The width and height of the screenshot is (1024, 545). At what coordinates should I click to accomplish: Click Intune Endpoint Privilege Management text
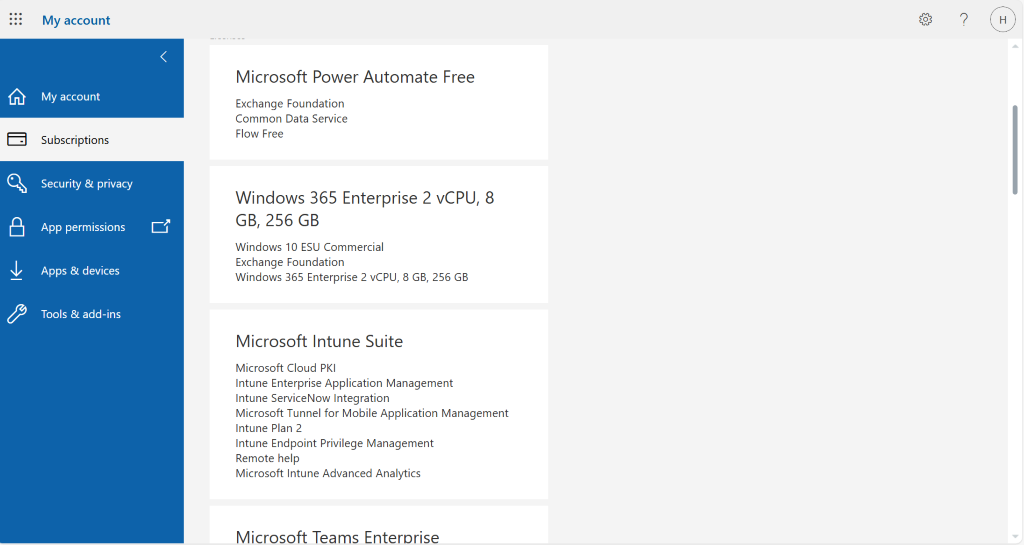pos(334,443)
